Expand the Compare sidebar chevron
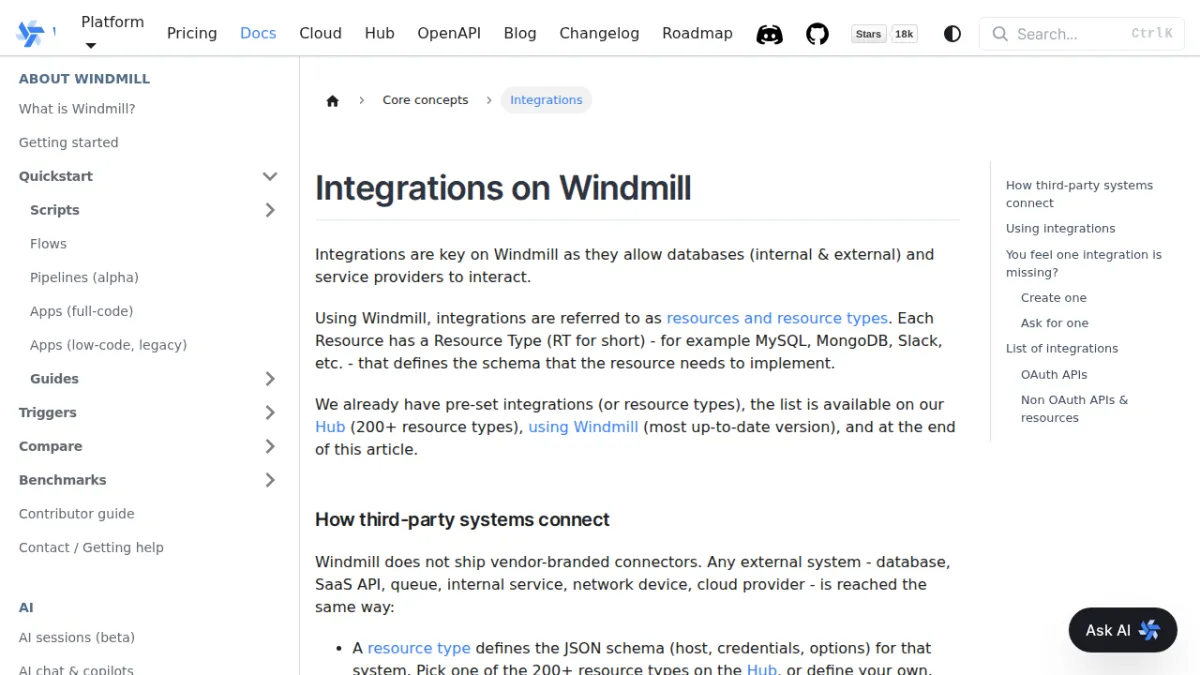Viewport: 1200px width, 675px height. pyautogui.click(x=269, y=446)
